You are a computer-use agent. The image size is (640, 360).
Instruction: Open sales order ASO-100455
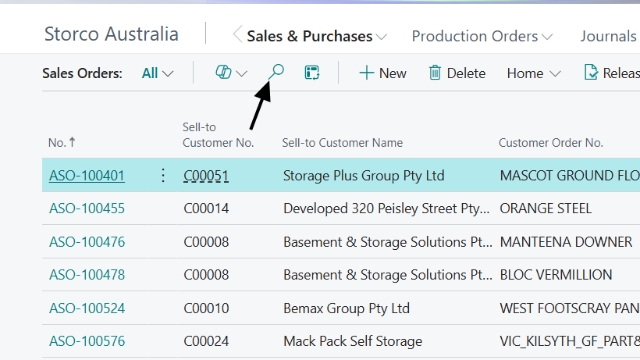[x=87, y=209]
